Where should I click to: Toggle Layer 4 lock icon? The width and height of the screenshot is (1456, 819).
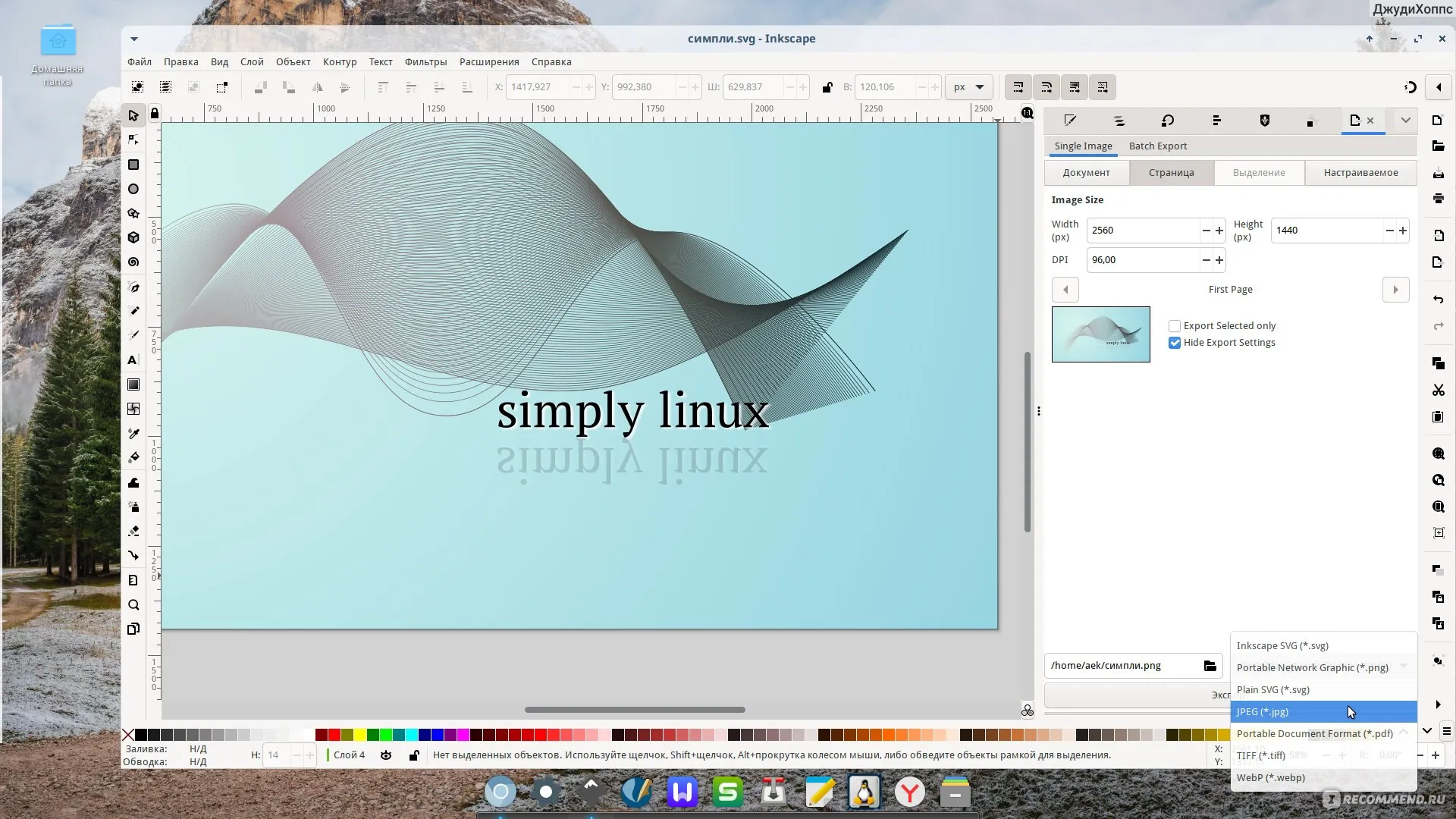point(414,755)
